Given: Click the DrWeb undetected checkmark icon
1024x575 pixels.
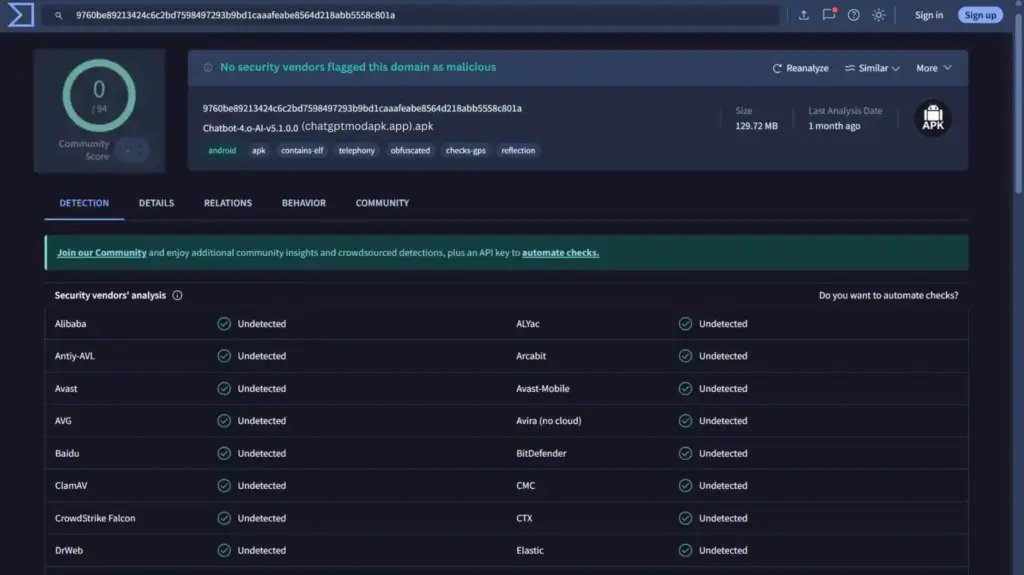Looking at the screenshot, I should (224, 550).
